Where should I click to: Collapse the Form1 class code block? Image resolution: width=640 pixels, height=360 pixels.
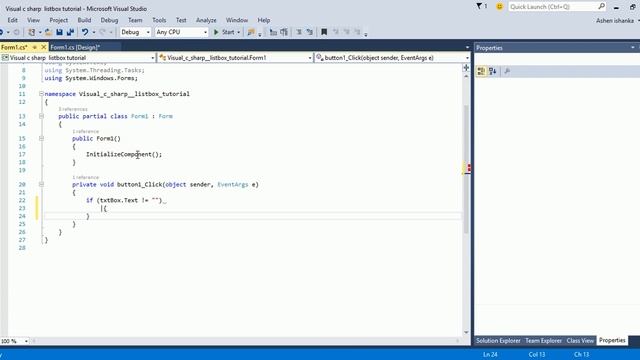click(x=41, y=116)
